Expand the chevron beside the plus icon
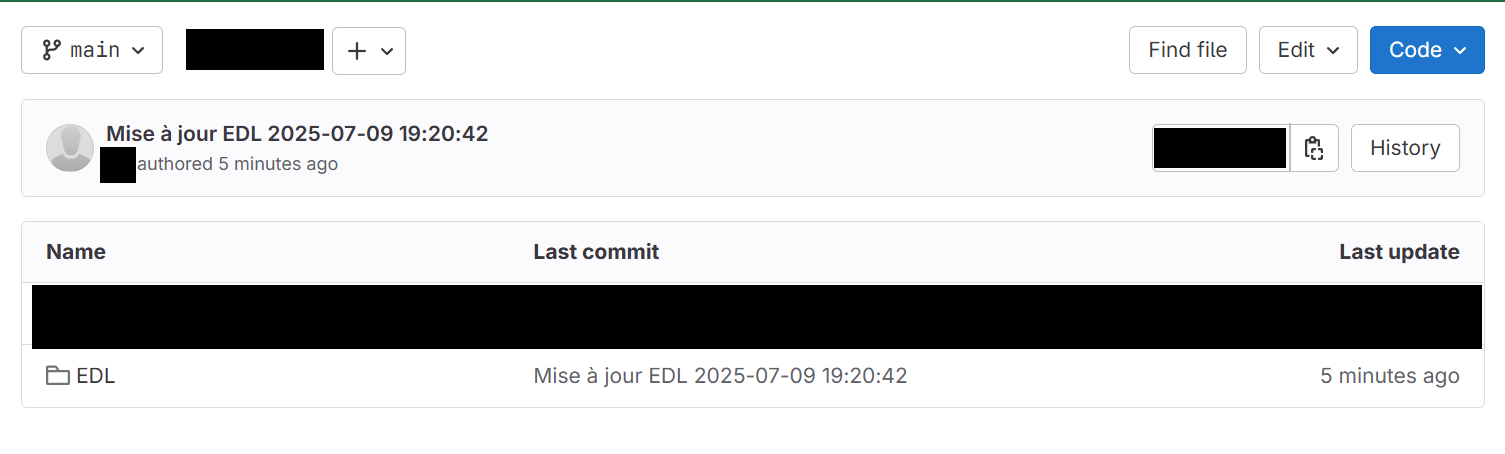Viewport: 1505px width, 454px height. click(387, 51)
